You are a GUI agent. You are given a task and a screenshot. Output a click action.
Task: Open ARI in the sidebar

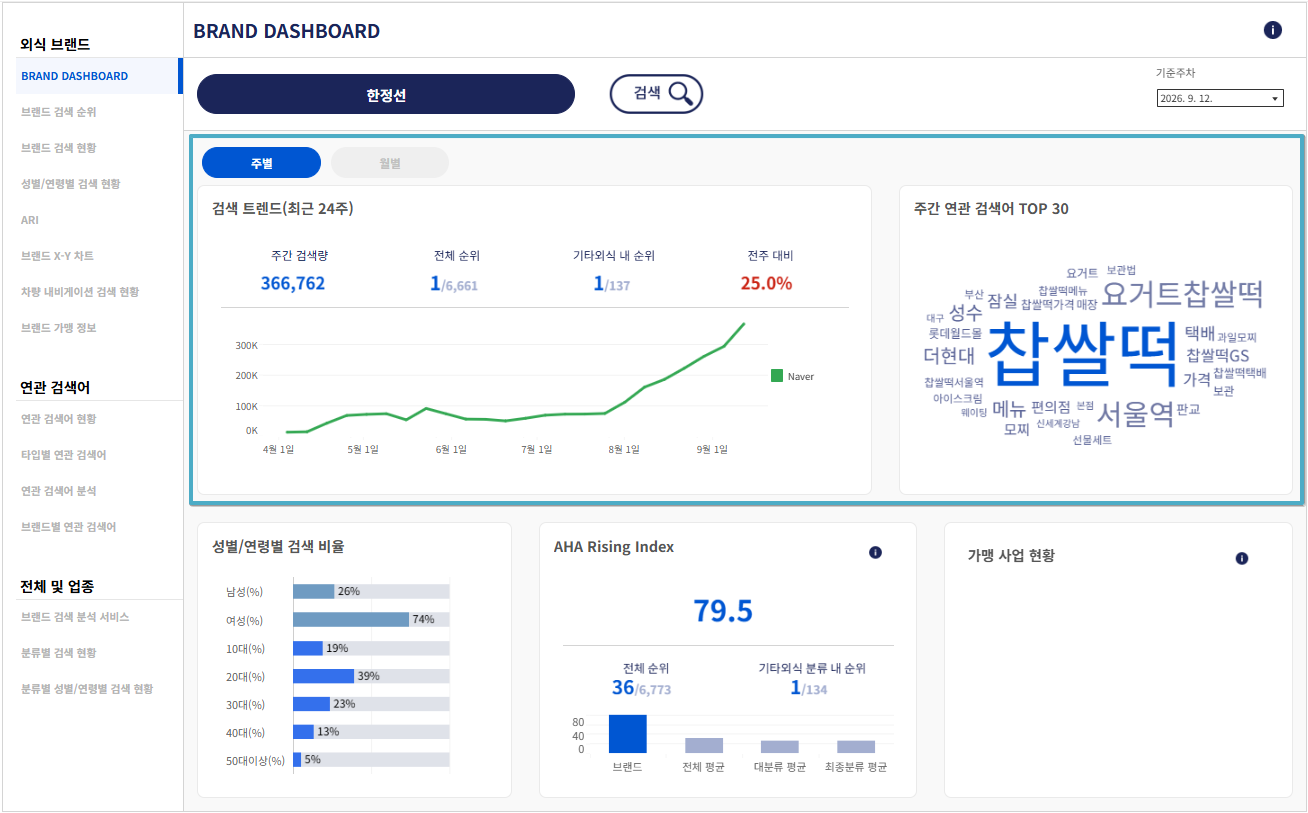click(x=30, y=220)
